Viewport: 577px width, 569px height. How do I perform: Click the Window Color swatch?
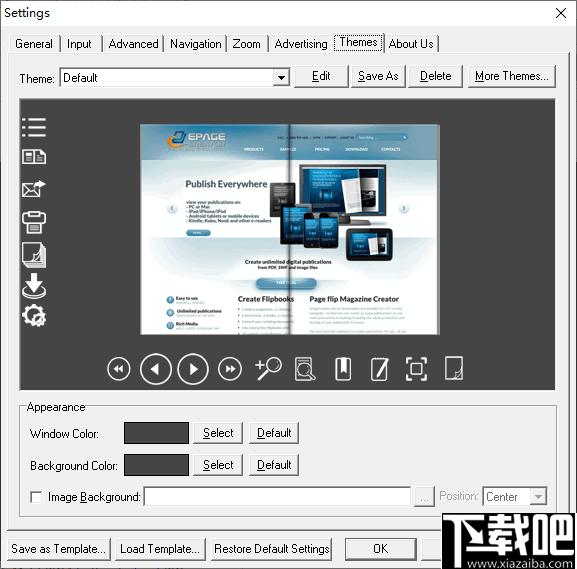(156, 433)
